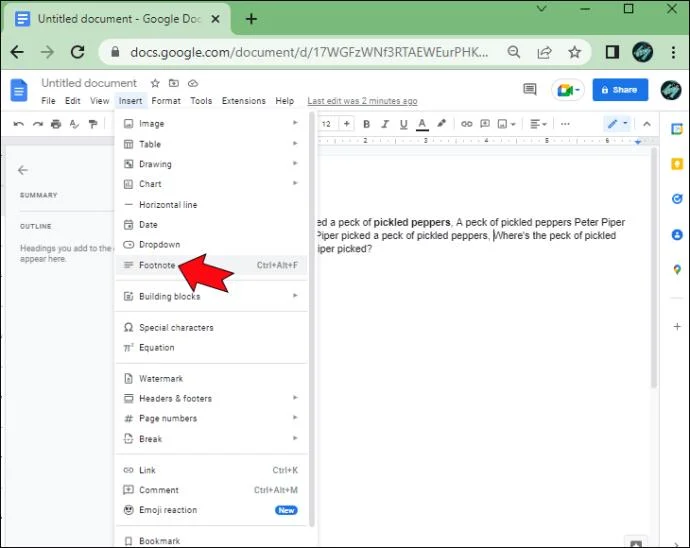690x548 pixels.
Task: Open the Tools menu
Action: click(201, 101)
